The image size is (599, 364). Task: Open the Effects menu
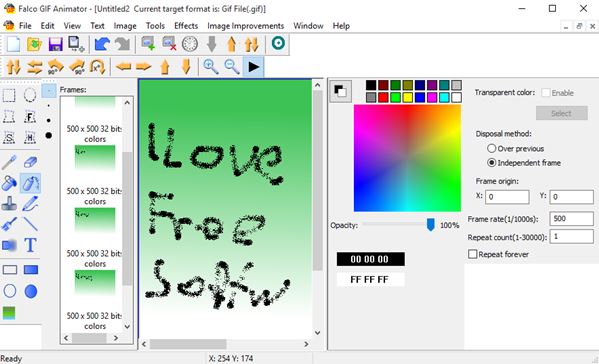click(186, 26)
